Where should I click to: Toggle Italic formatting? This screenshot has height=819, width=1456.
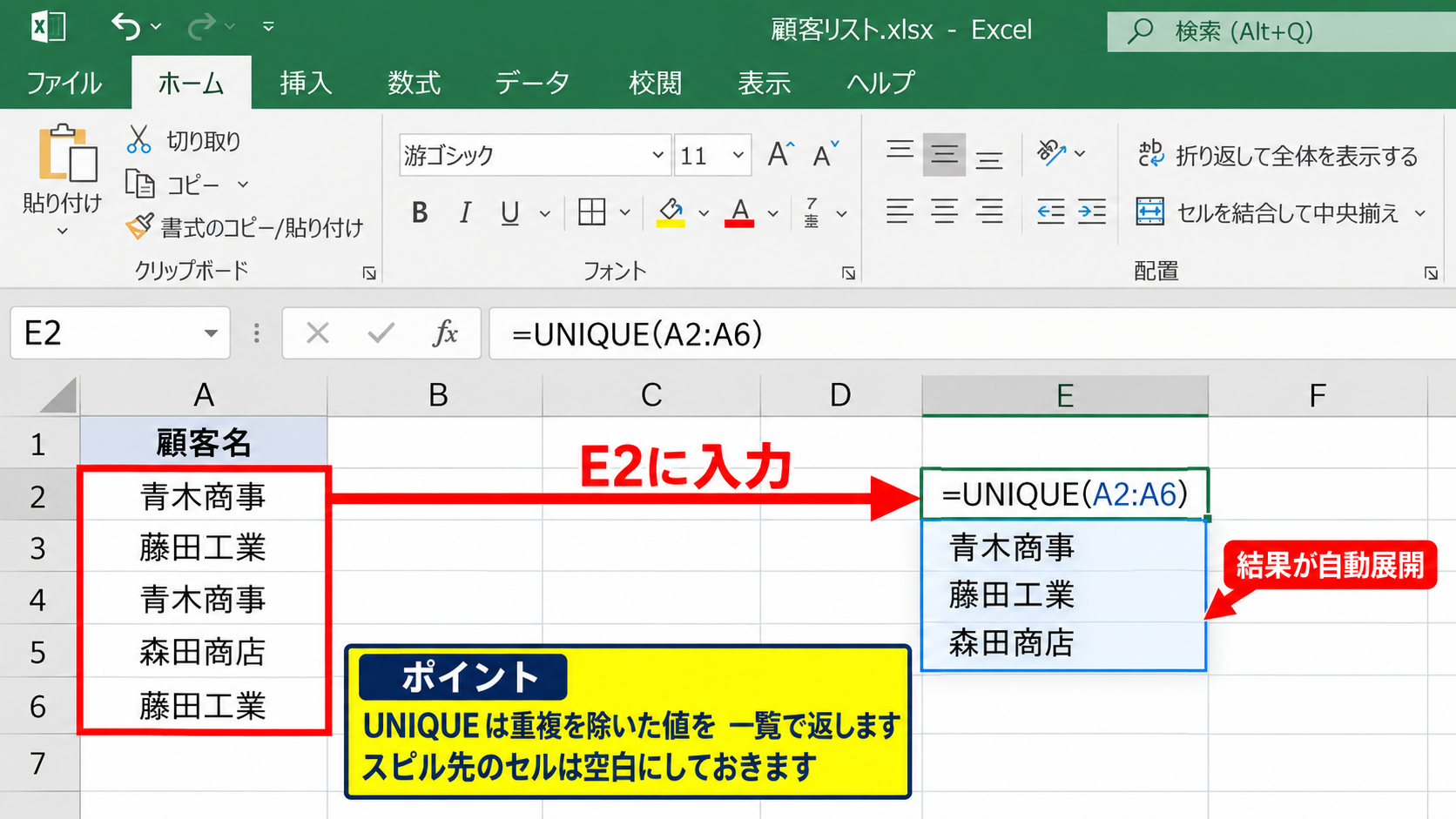(465, 212)
